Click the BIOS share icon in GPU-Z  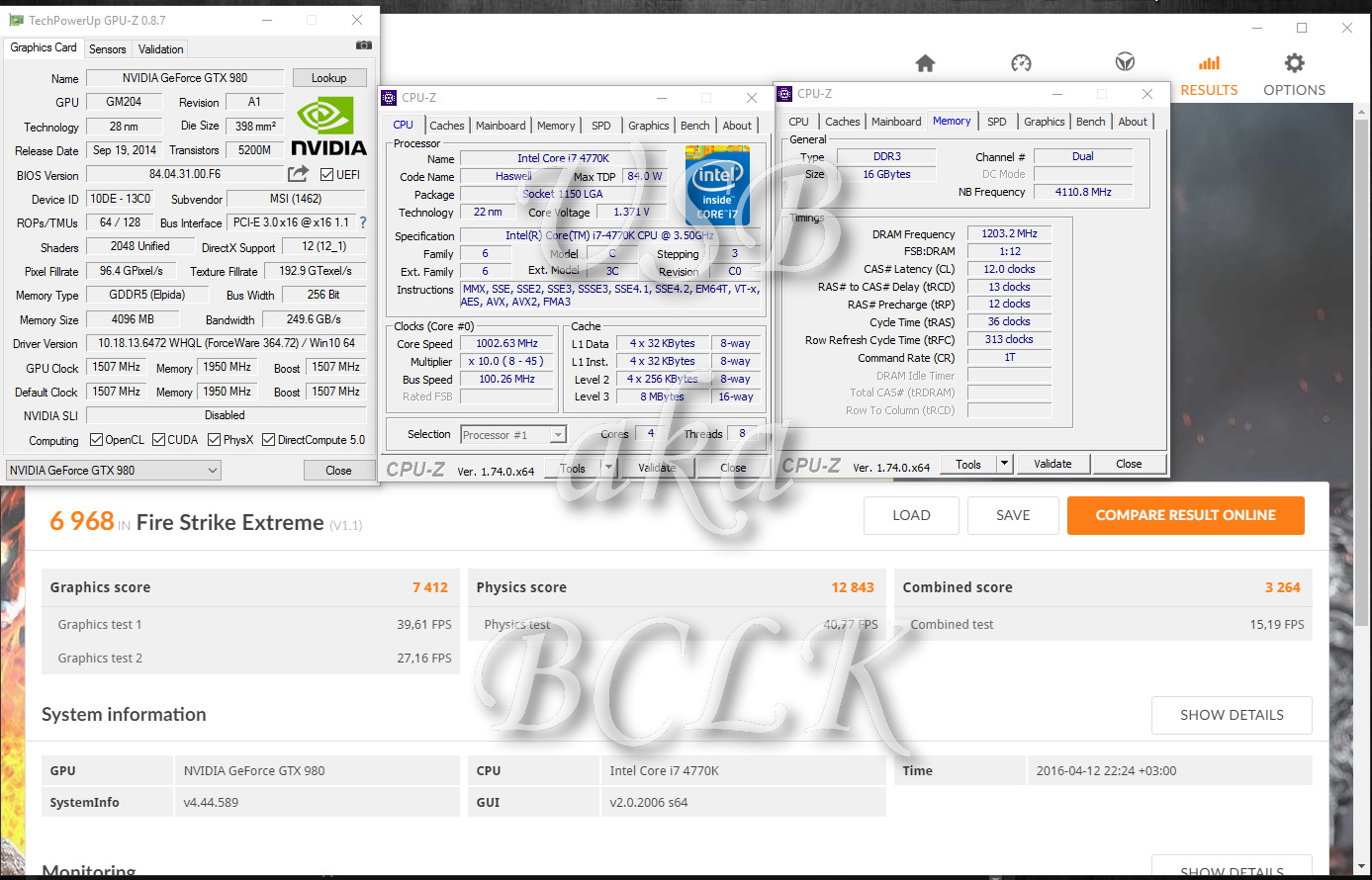point(298,174)
